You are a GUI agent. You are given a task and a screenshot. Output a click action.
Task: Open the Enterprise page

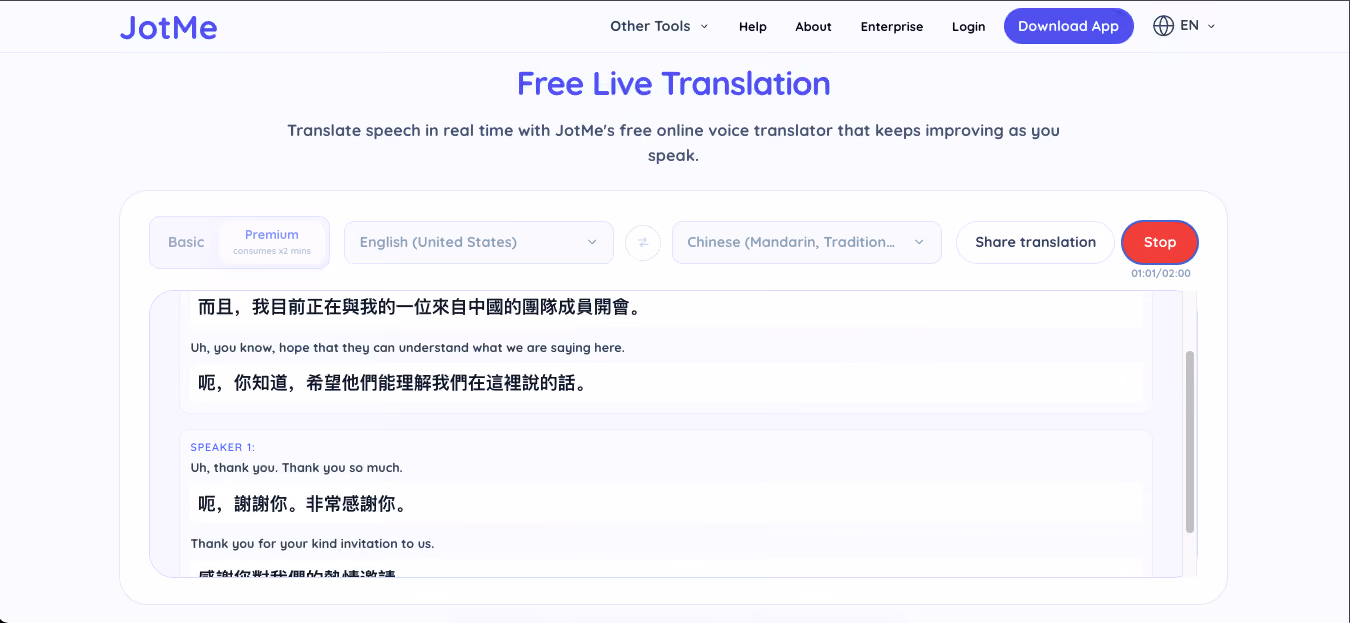tap(892, 27)
